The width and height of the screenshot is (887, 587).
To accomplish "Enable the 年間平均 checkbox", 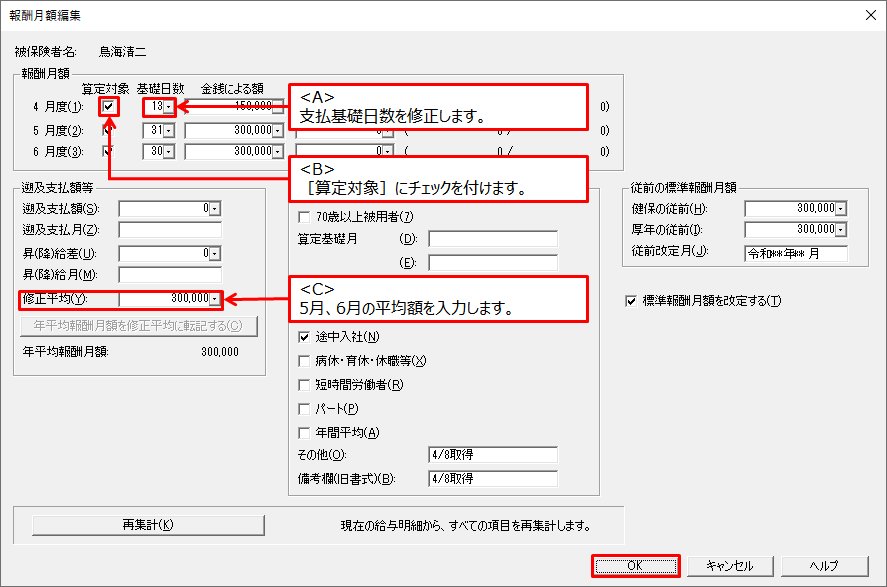I will pos(305,433).
